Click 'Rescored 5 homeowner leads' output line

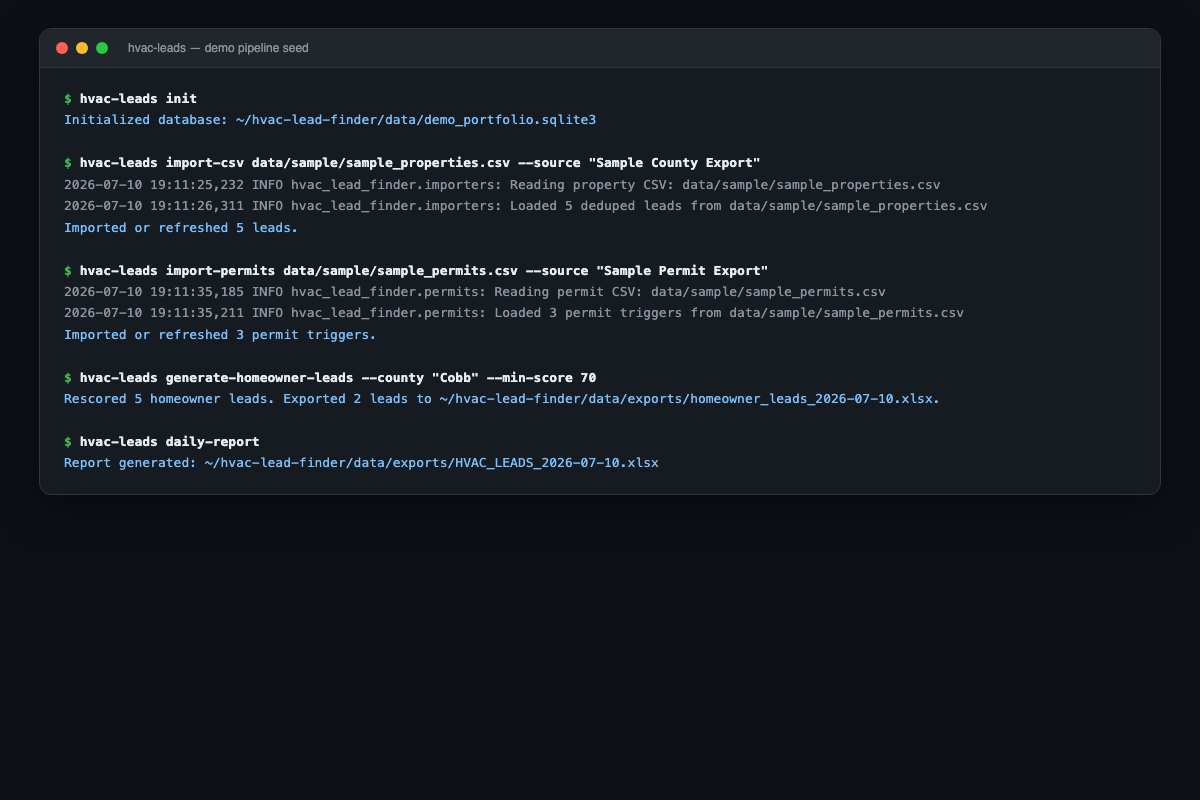[502, 399]
